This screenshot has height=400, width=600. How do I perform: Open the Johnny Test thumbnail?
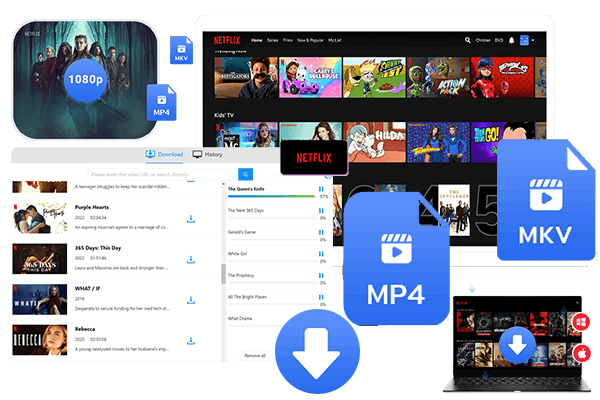point(374,77)
